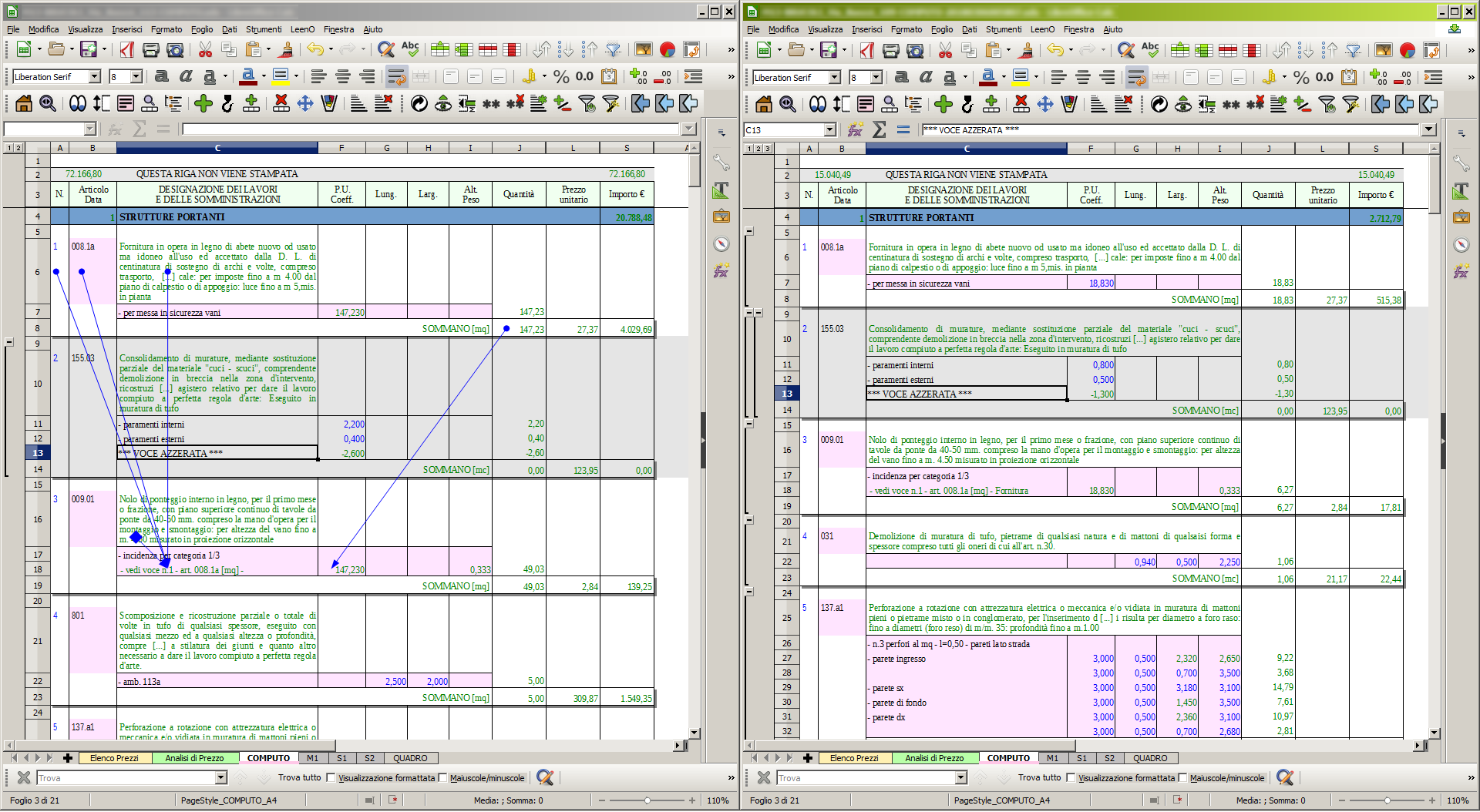Open Trova search dropdown in left window
Viewport: 1480px width, 812px height.
pyautogui.click(x=221, y=778)
